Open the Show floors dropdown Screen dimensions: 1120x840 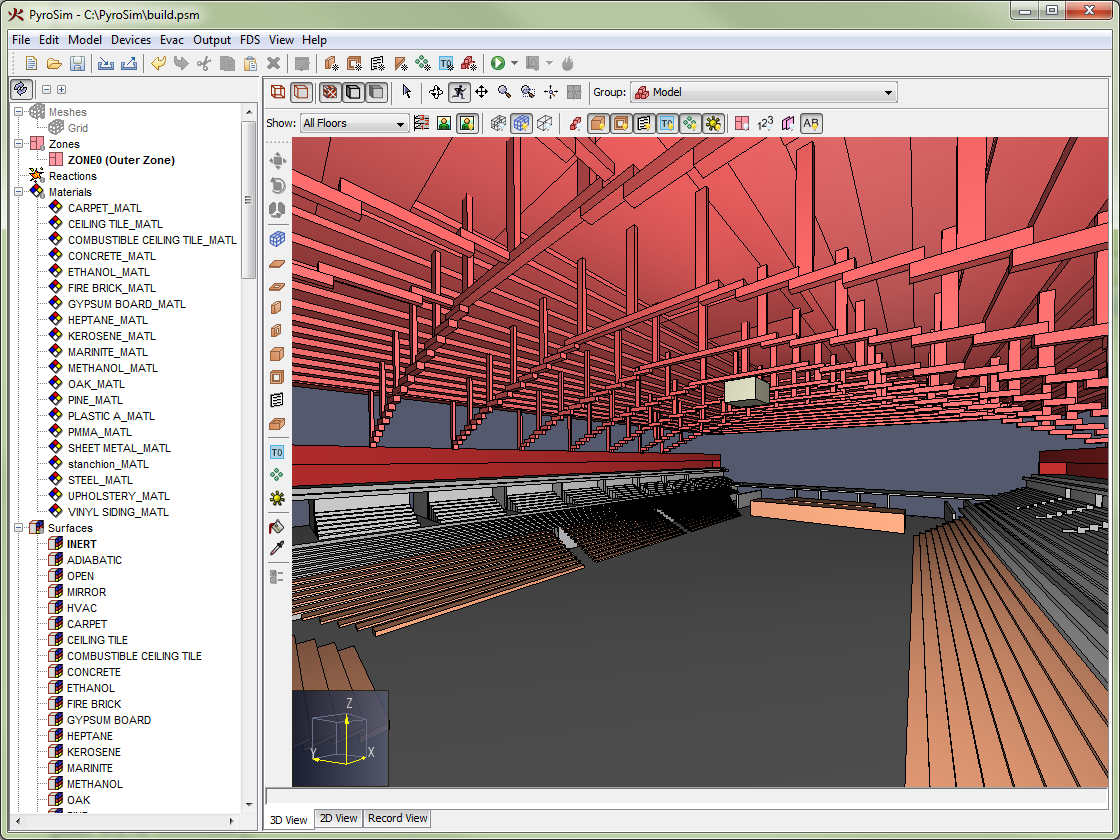point(354,123)
